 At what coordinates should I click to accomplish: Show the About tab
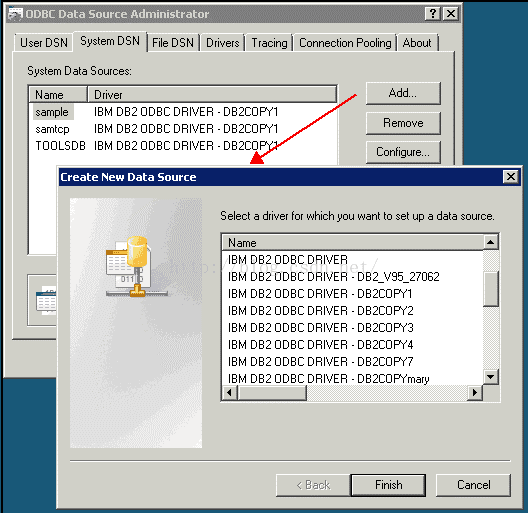417,43
